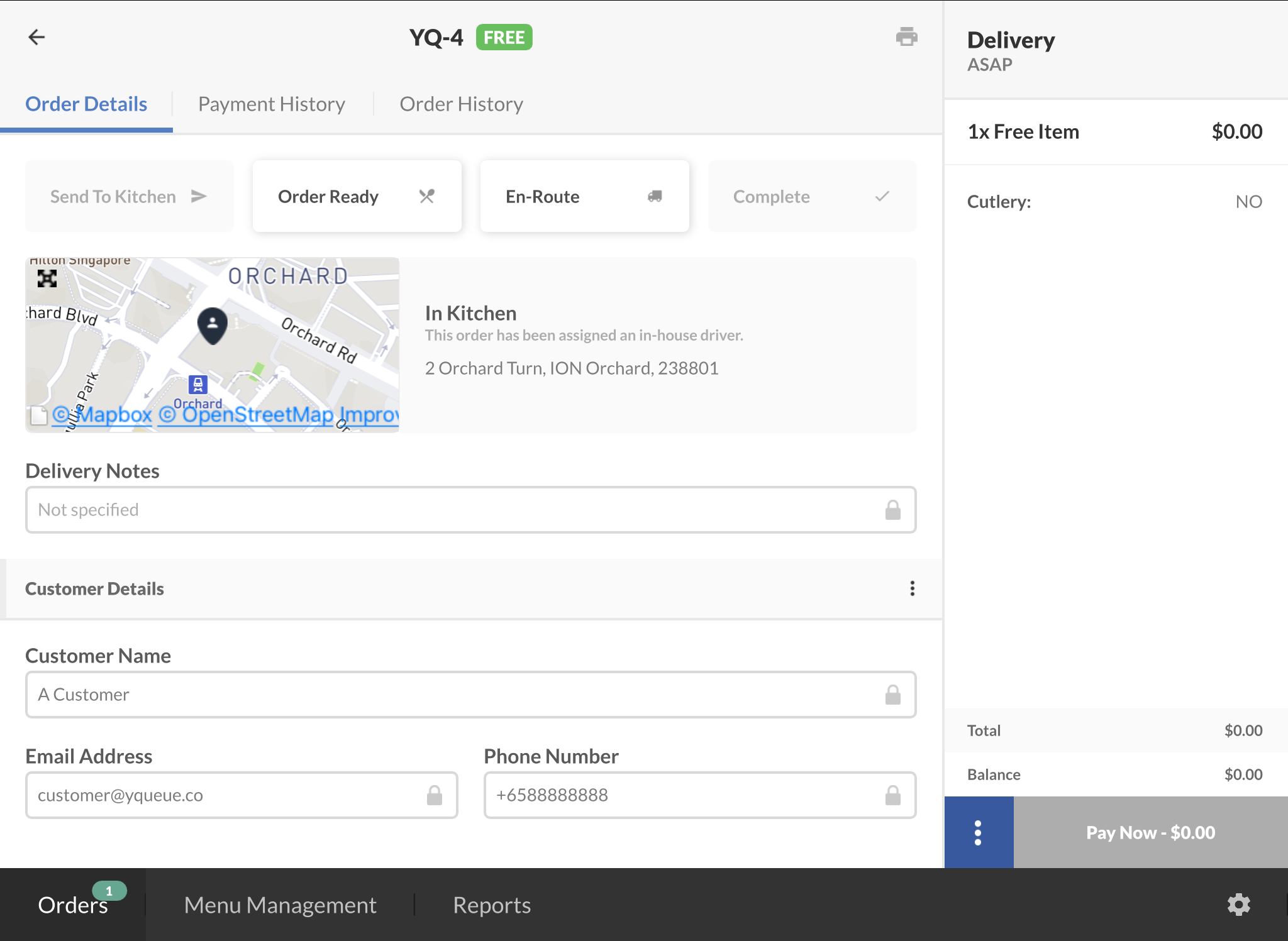The width and height of the screenshot is (1288, 941).
Task: Open blue three-dot payment options menu
Action: (x=978, y=832)
